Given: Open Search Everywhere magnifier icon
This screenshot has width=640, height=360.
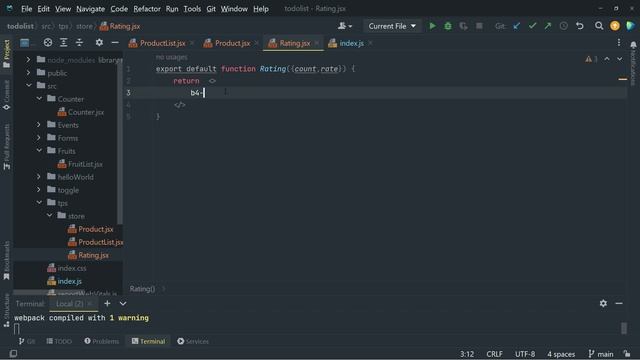Looking at the screenshot, I should click(599, 26).
